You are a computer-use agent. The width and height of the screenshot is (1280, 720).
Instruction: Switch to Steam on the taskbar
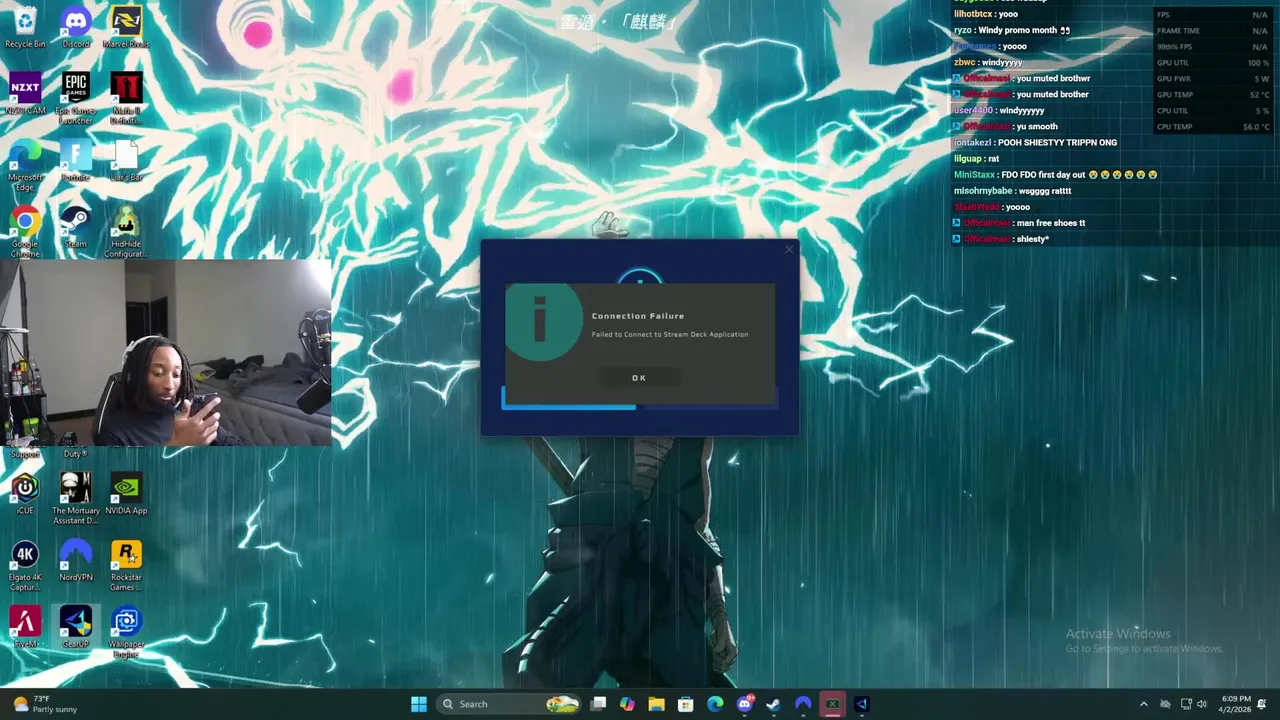773,704
